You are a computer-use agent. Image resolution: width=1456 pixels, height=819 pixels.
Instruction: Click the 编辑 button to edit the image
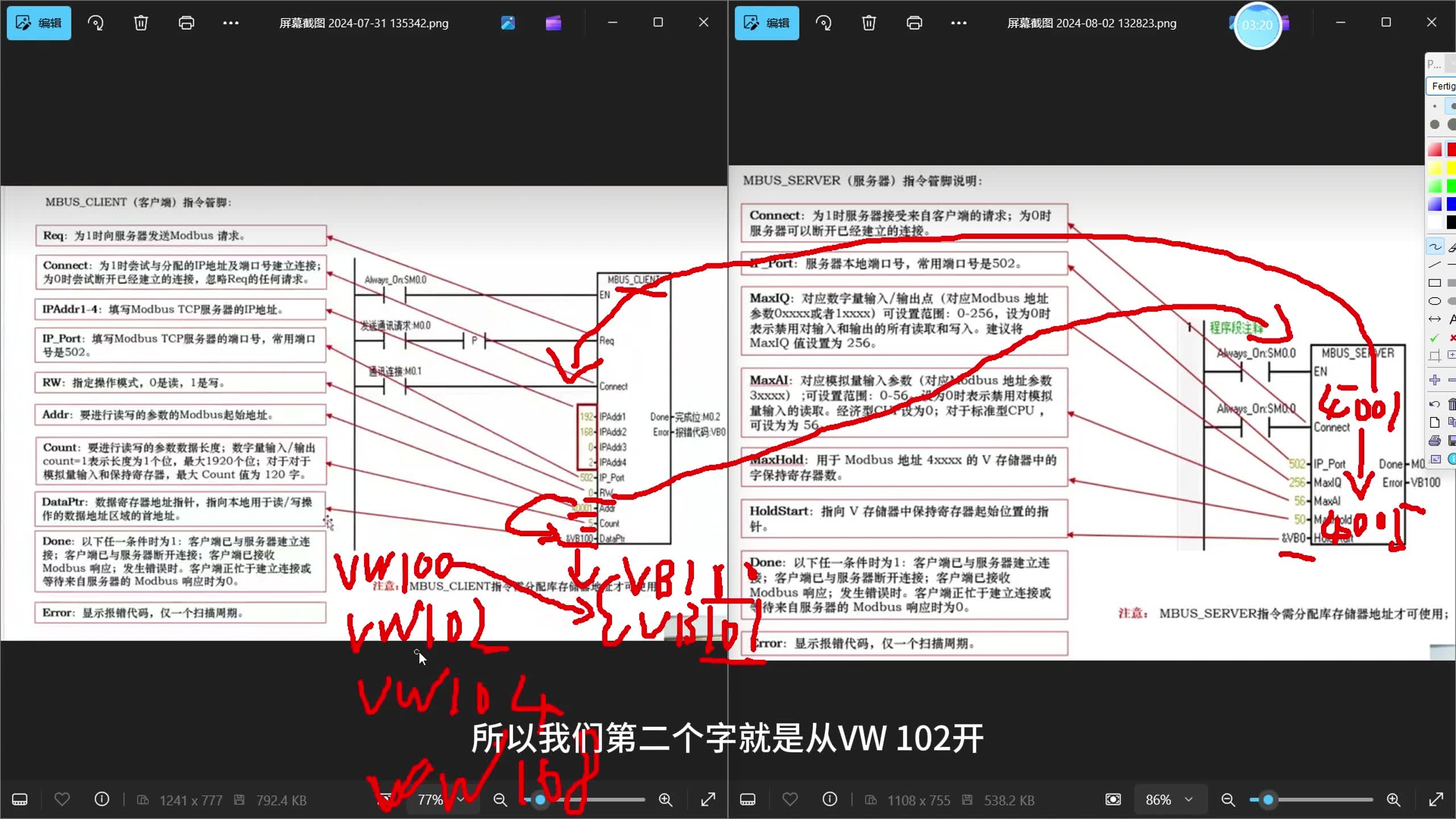[x=38, y=23]
